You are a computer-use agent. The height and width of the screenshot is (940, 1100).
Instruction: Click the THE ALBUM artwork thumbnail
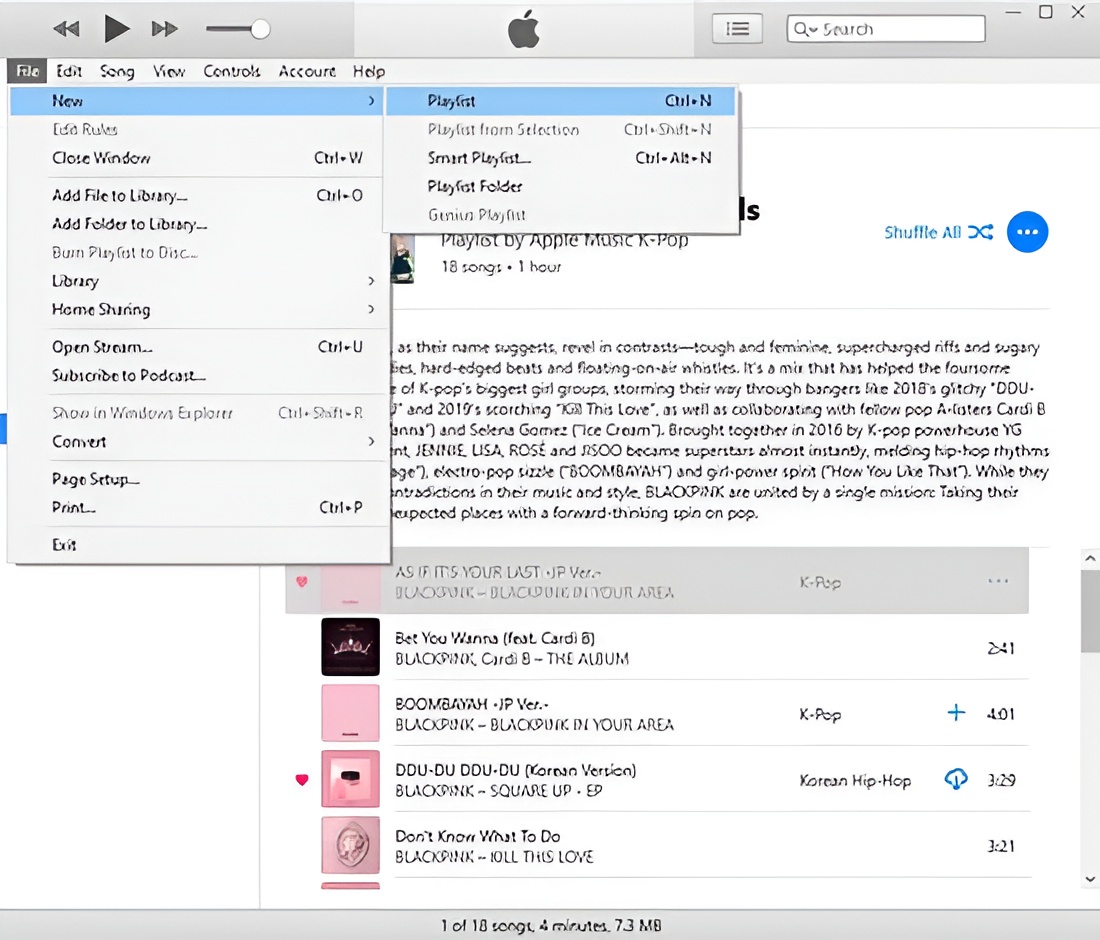pos(350,647)
